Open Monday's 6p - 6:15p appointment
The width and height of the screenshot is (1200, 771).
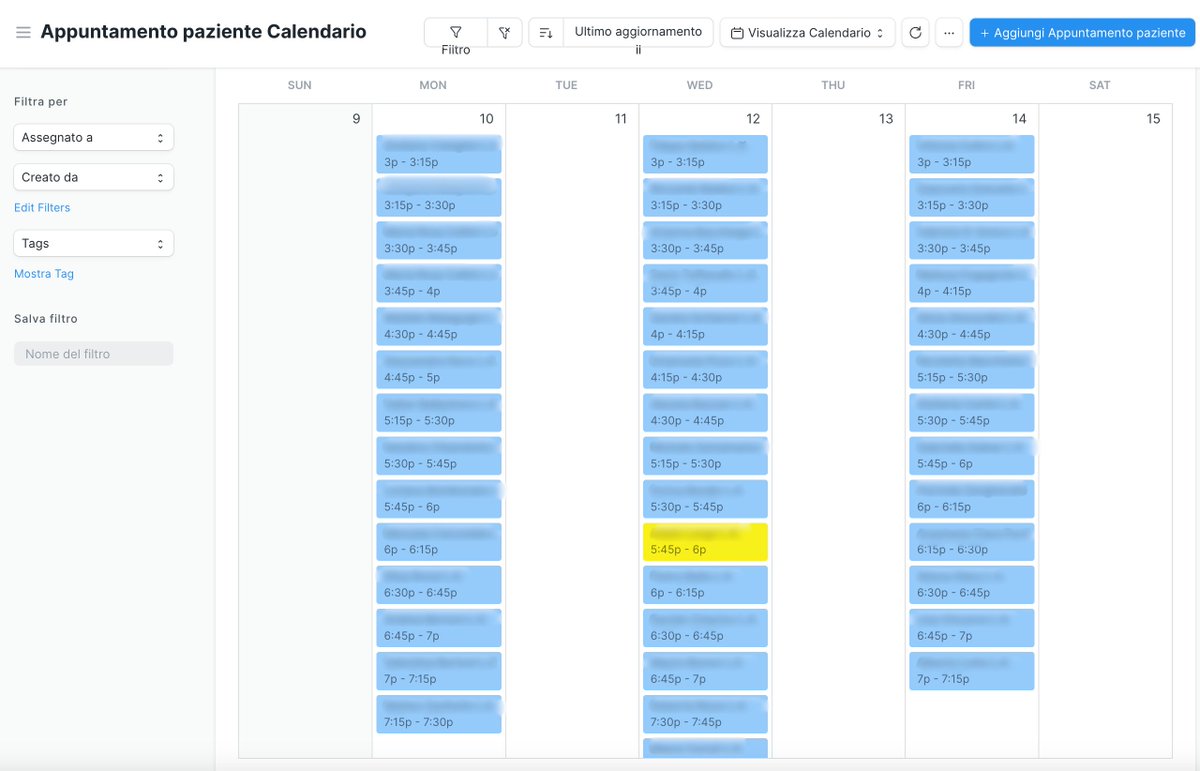439,542
